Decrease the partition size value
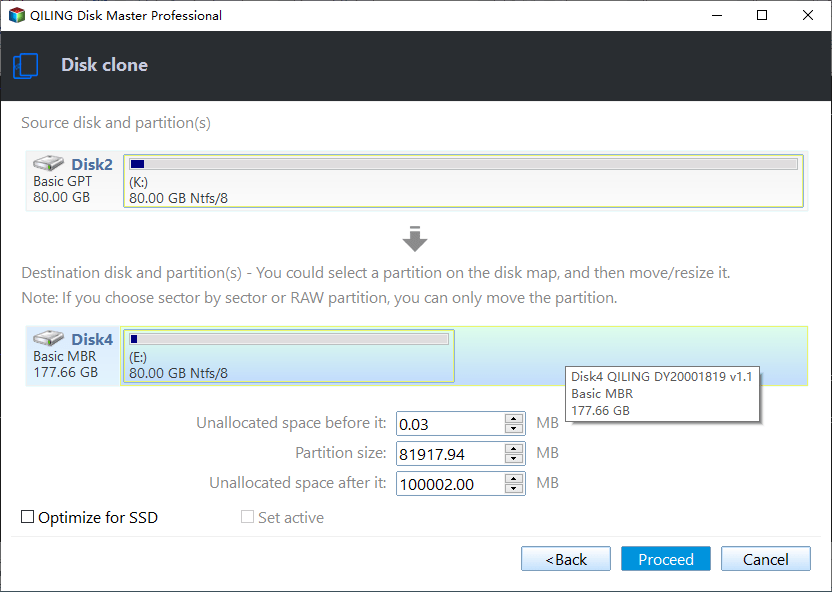Screen dimensions: 832x592 pos(513,459)
